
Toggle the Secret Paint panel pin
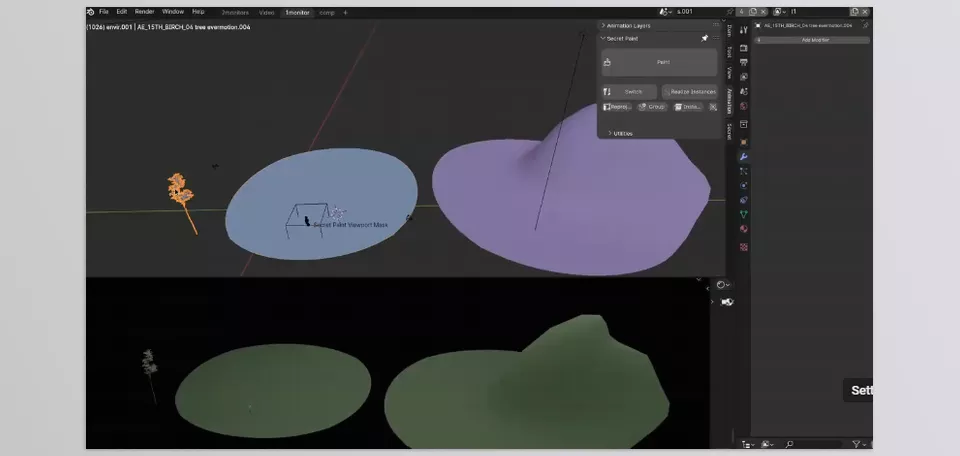click(704, 39)
